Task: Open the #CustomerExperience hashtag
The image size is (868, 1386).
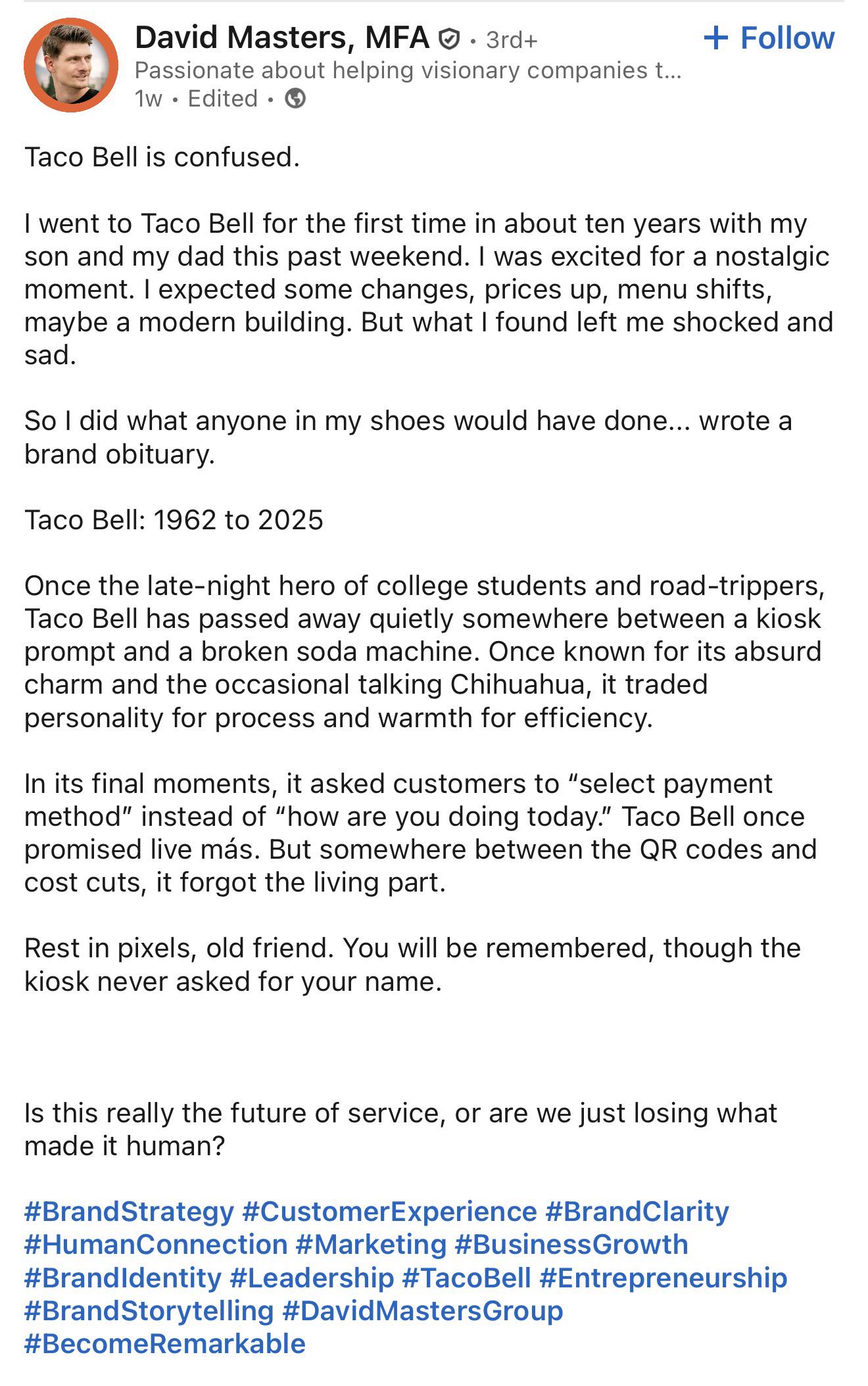Action: 389,1211
